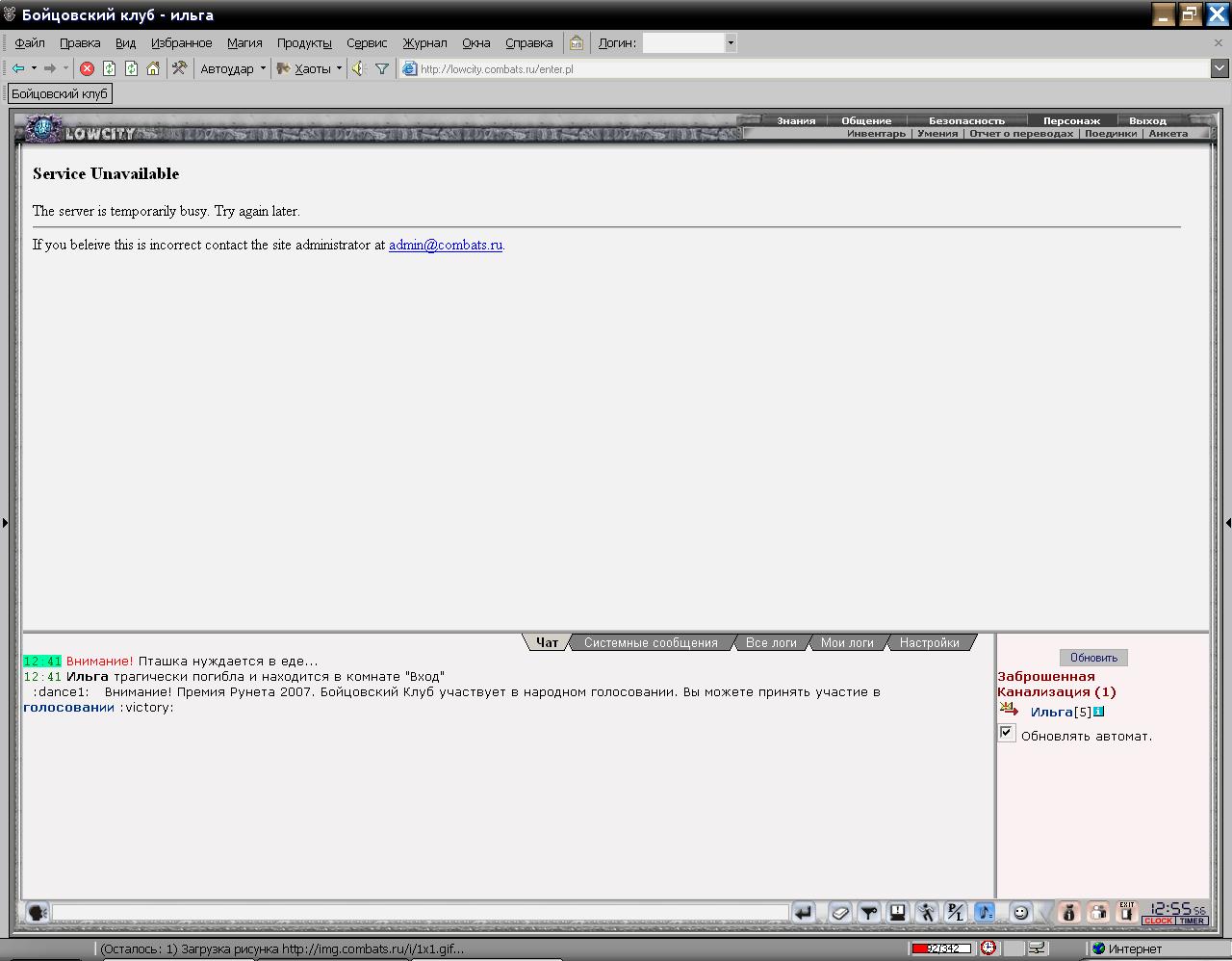Click the speech head icon left of chat input
Viewport: 1232px width, 961px height.
(x=37, y=912)
